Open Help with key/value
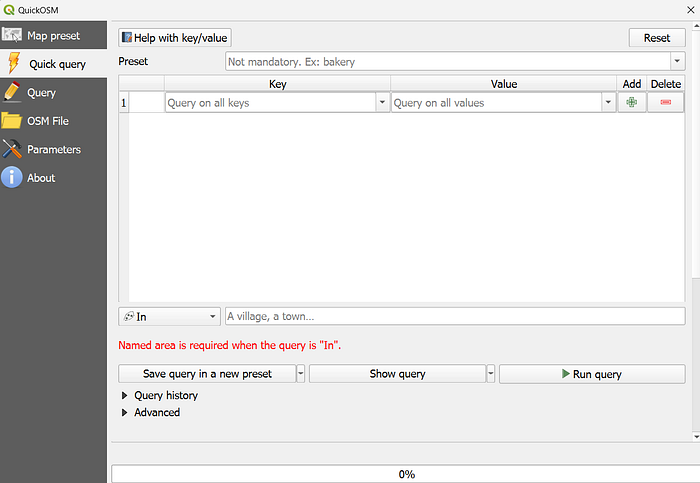The width and height of the screenshot is (700, 483). click(175, 38)
